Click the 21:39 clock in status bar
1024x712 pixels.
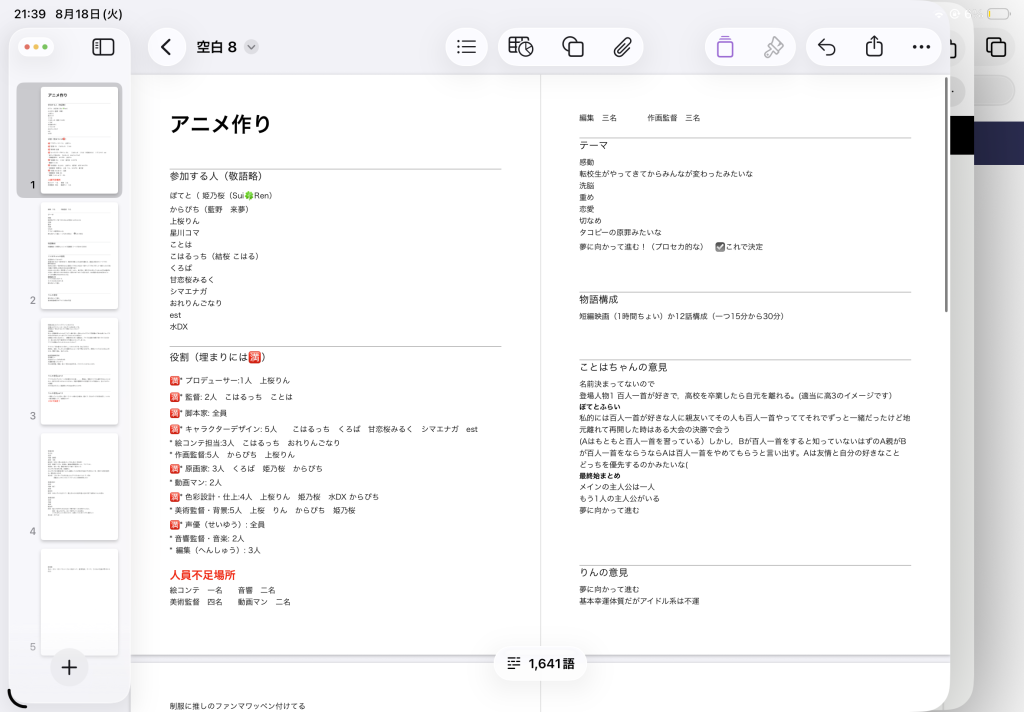[30, 14]
